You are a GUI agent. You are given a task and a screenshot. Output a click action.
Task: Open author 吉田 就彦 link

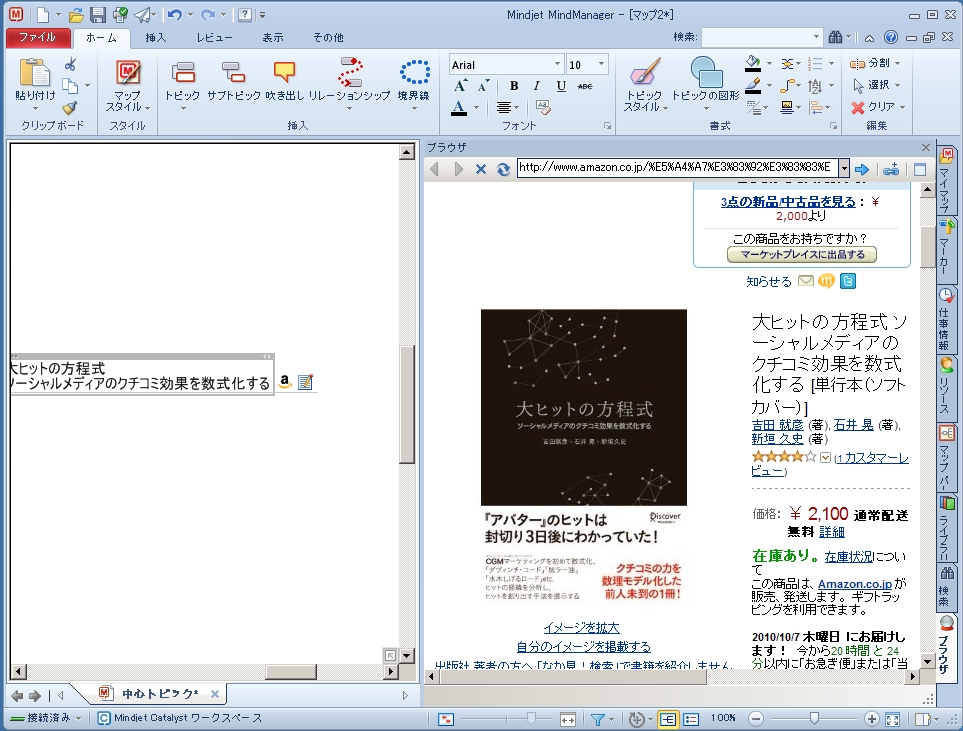pyautogui.click(x=777, y=424)
